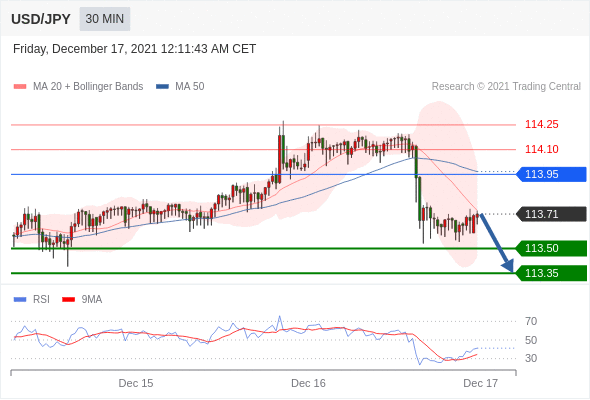Click the RSI blue legend swatch
Screen dimensions: 590x400
20,300
